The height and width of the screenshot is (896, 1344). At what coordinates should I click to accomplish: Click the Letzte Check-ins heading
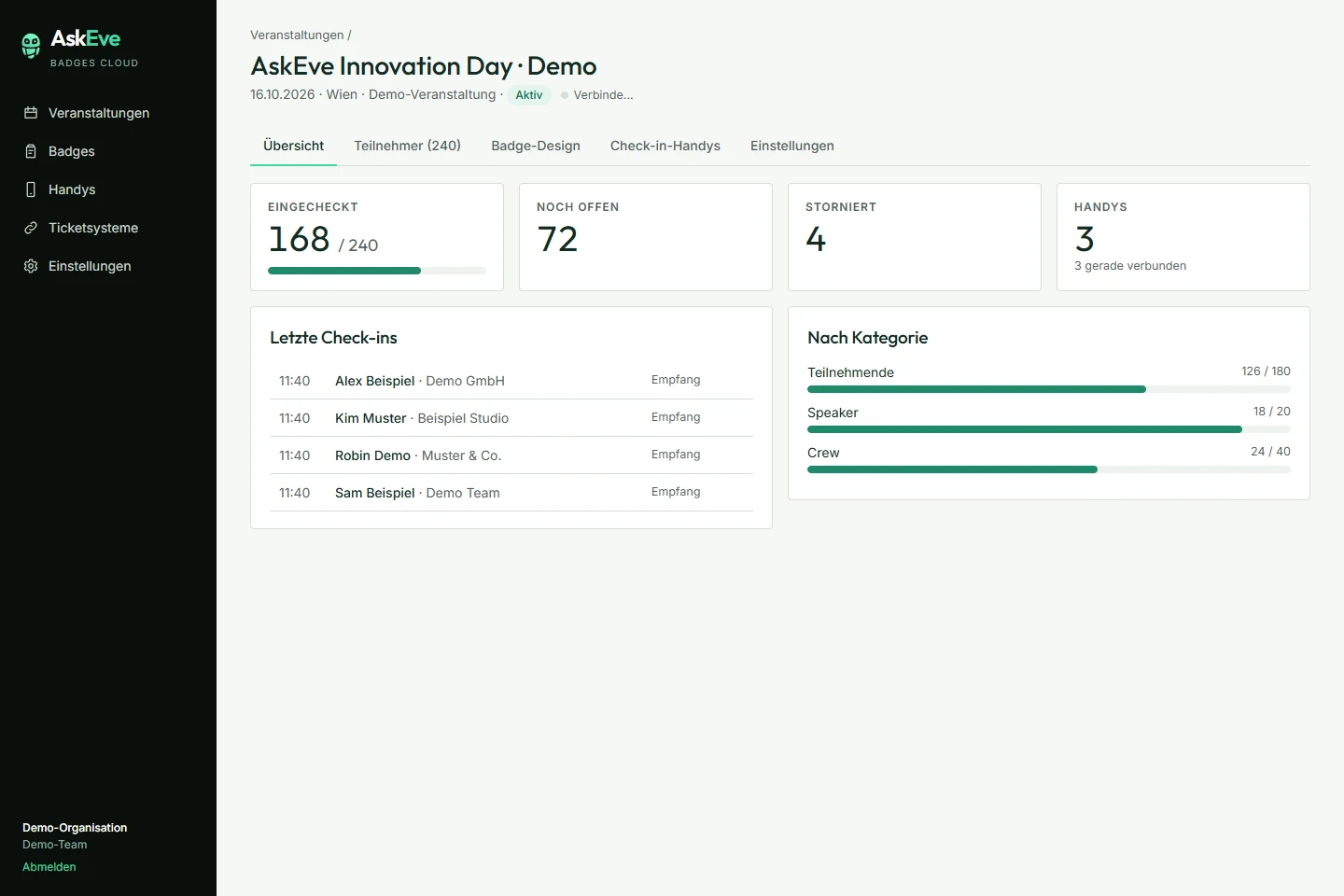[x=333, y=338]
